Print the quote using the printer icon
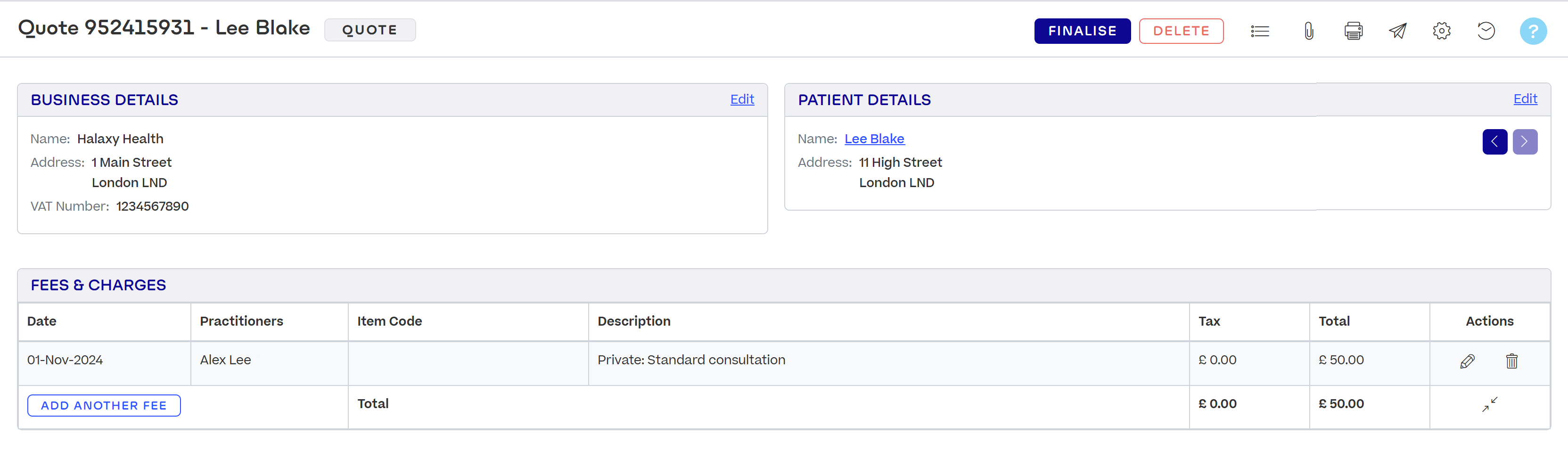Screen dimensions: 1568x451 1353,31
